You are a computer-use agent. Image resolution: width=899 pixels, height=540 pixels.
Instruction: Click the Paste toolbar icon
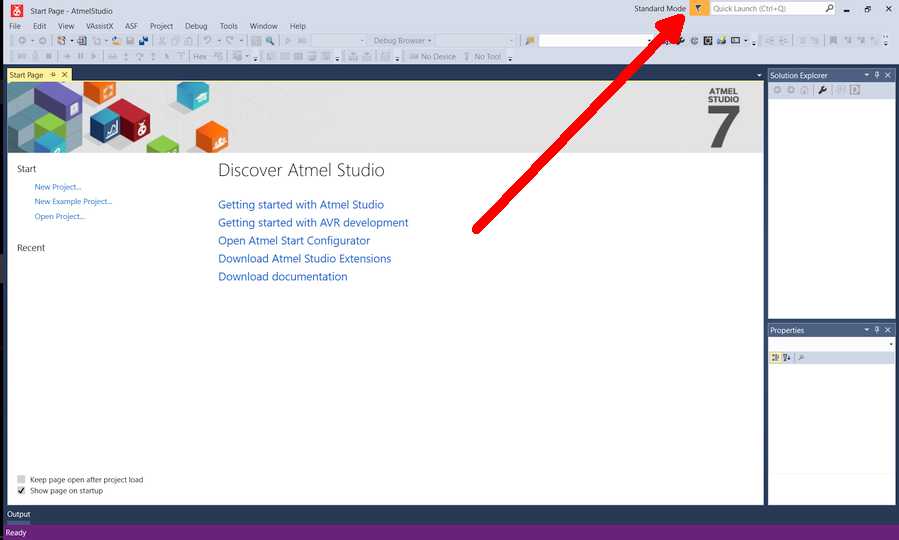coord(189,41)
